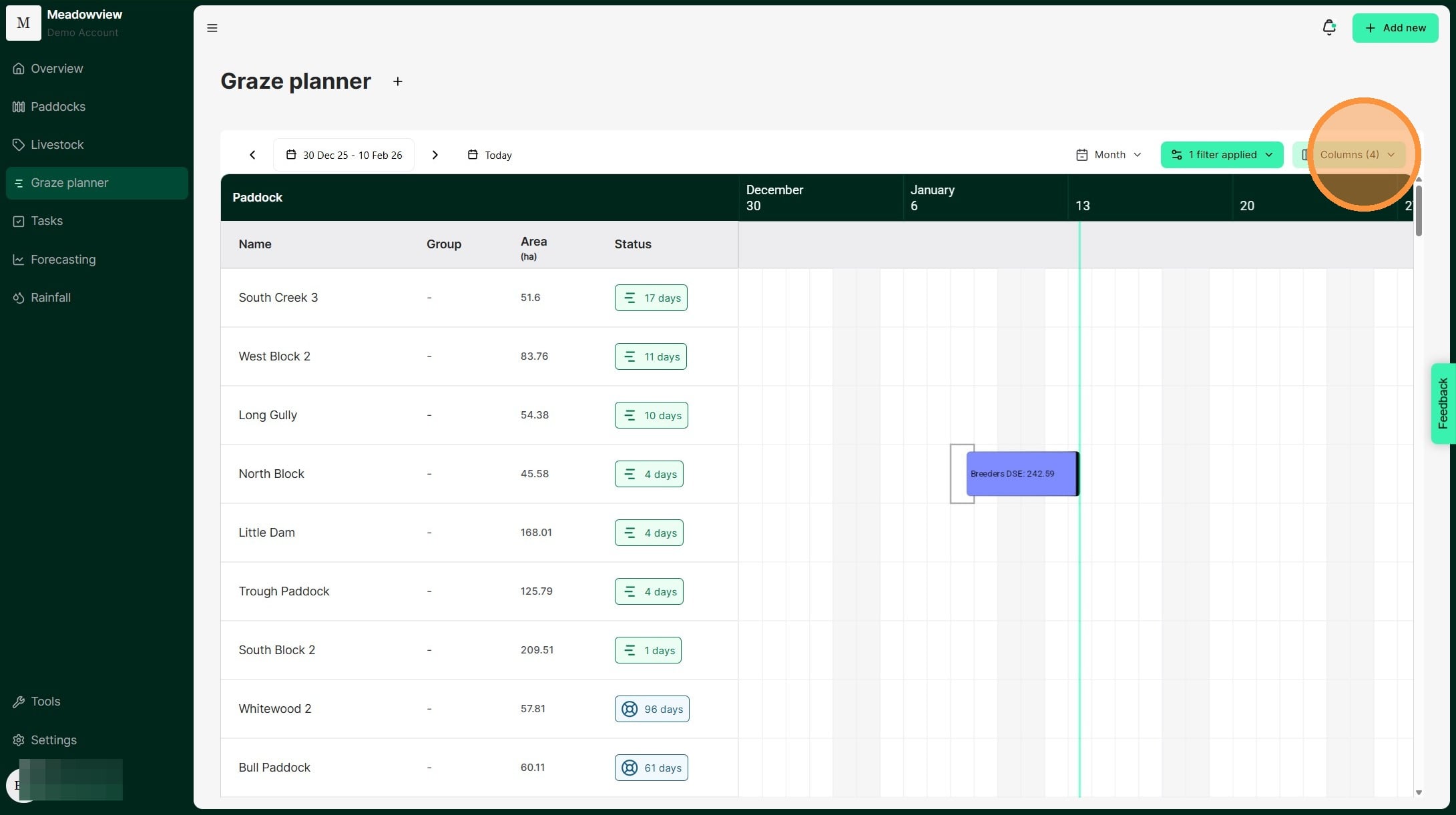Jump to Today in the planner
The width and height of the screenshot is (1456, 815).
pyautogui.click(x=490, y=155)
